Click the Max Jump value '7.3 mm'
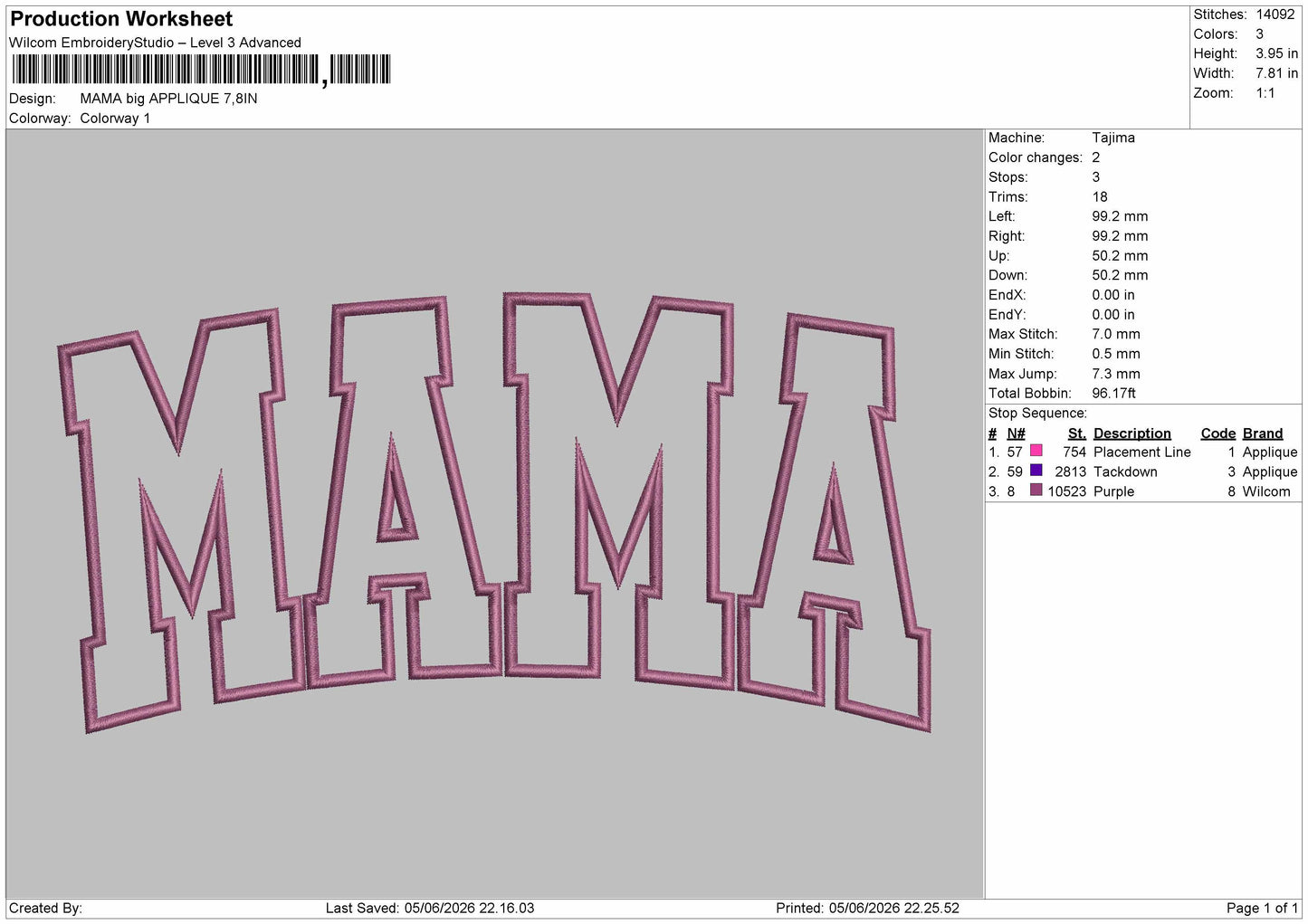 (x=1116, y=374)
